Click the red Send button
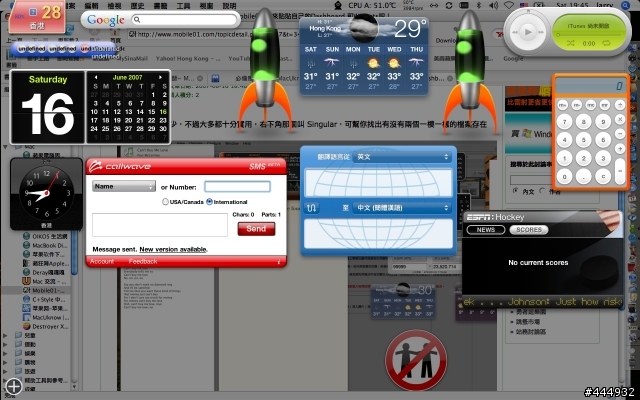 coord(256,229)
